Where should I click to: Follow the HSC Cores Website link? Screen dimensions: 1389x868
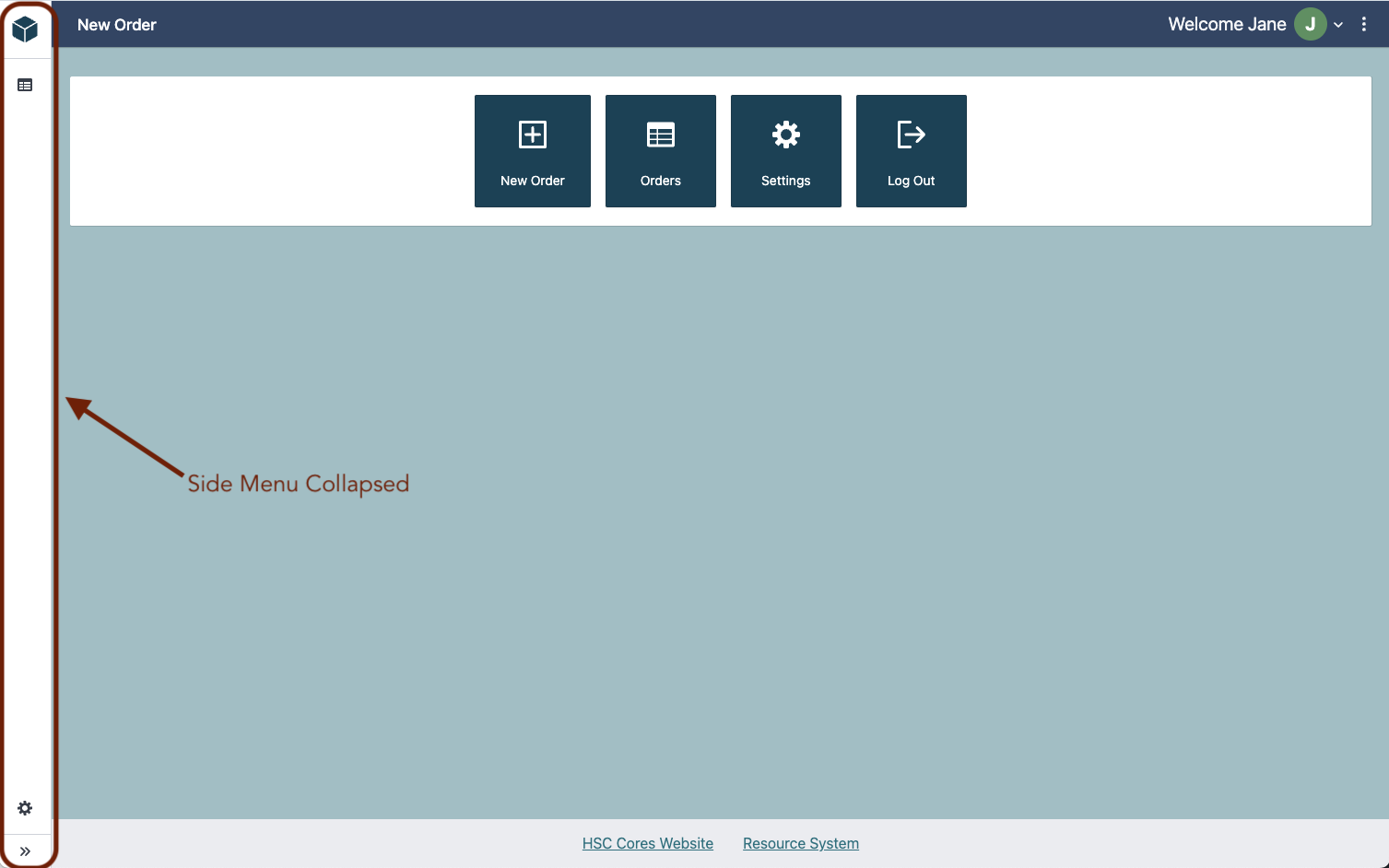648,843
